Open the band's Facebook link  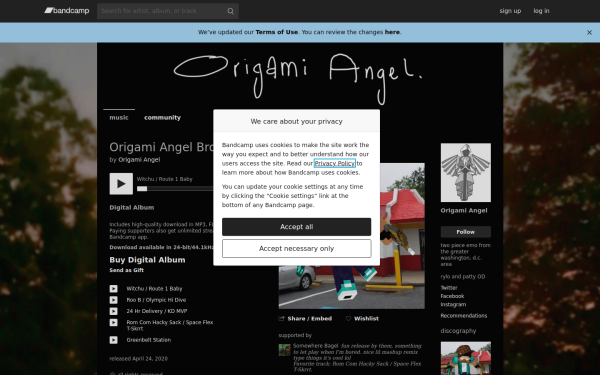pos(452,296)
